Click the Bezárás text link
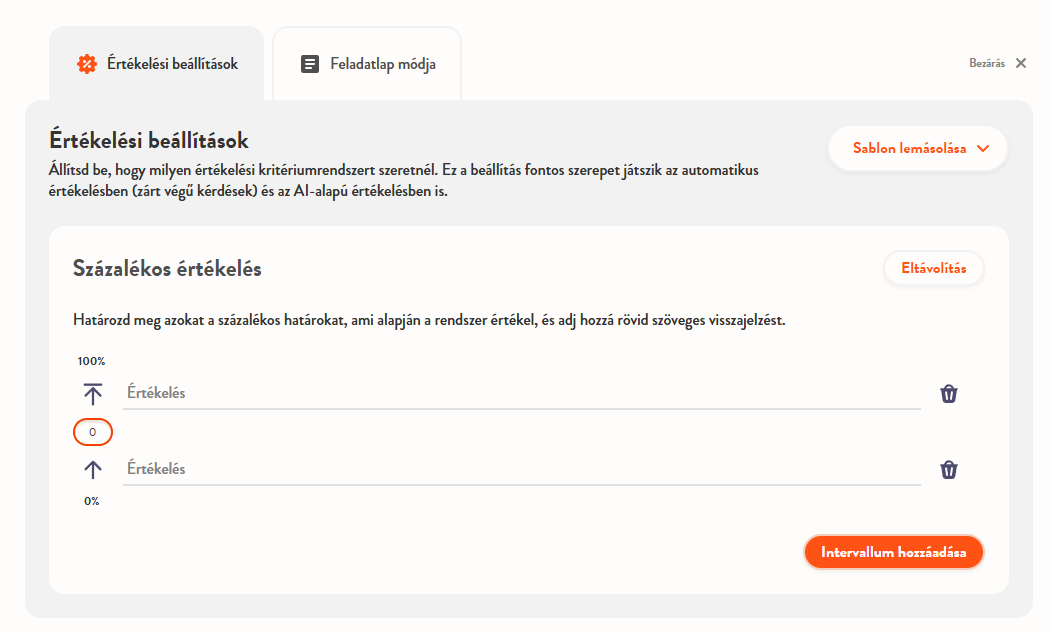This screenshot has height=632, width=1051. 986,63
